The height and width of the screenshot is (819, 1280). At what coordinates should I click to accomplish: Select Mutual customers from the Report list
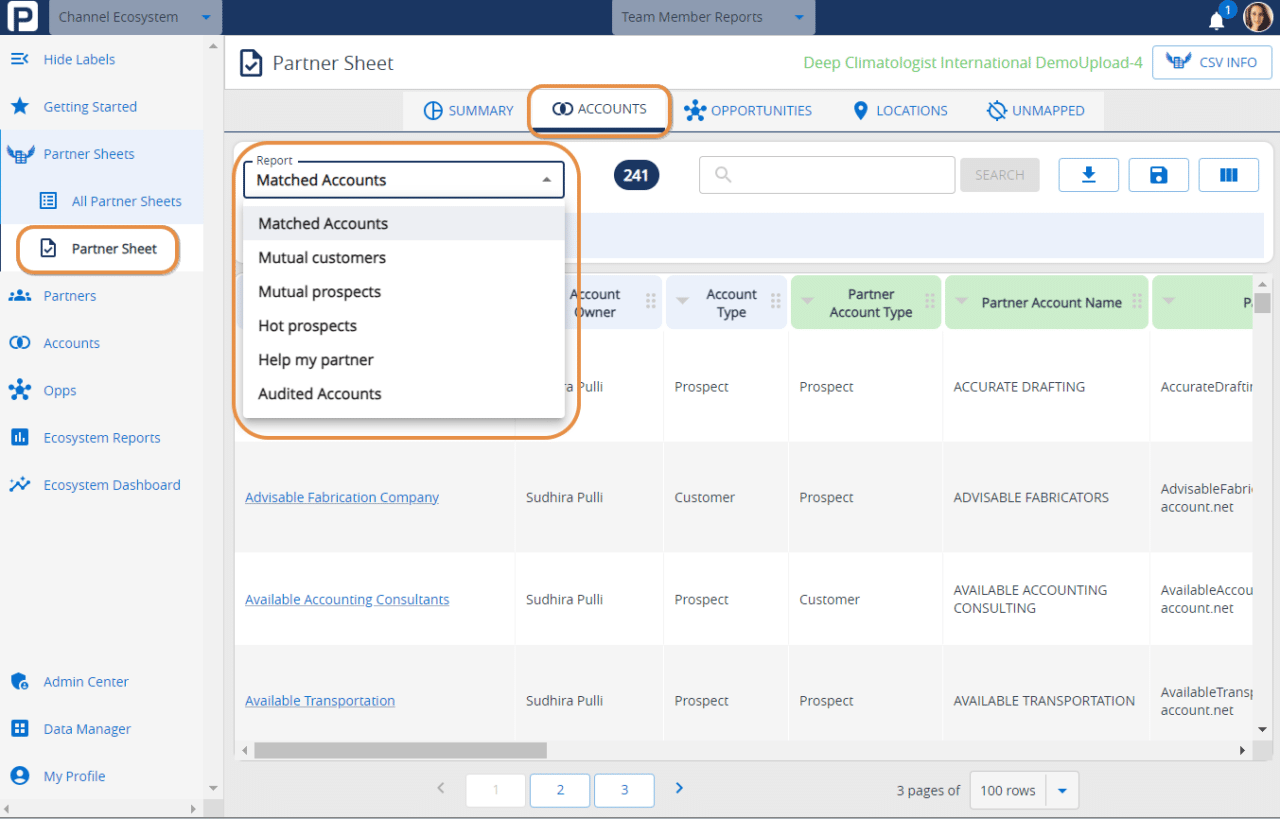click(321, 257)
